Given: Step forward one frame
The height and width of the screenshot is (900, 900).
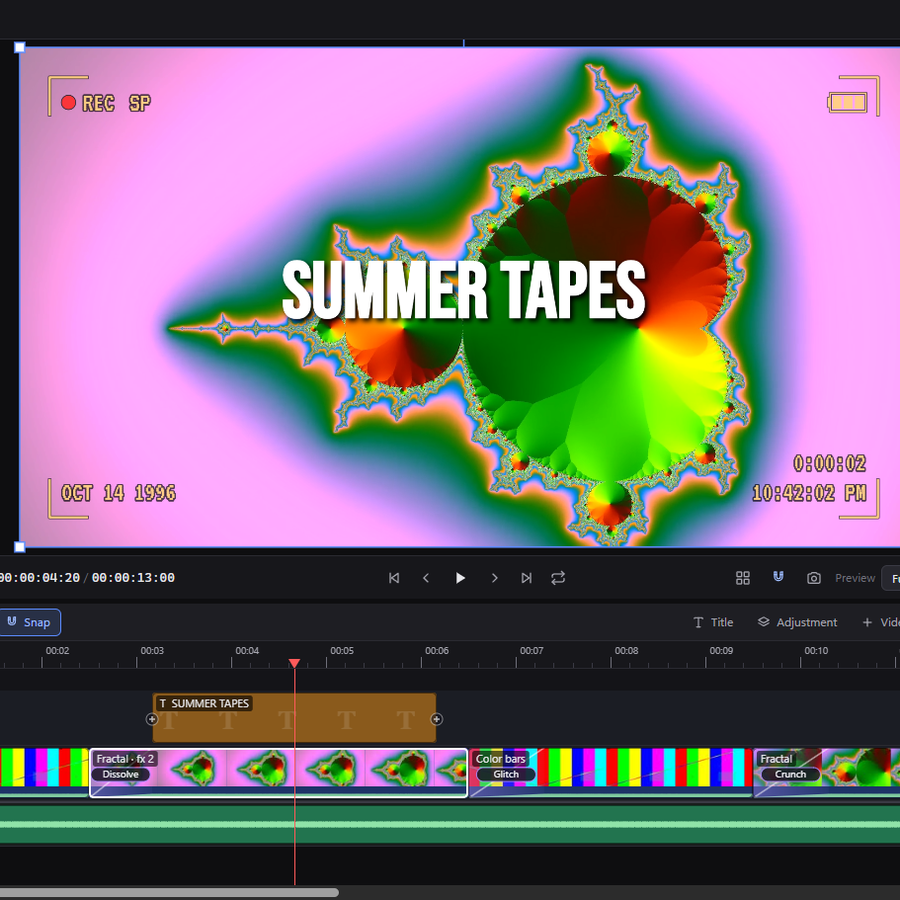Looking at the screenshot, I should click(494, 578).
